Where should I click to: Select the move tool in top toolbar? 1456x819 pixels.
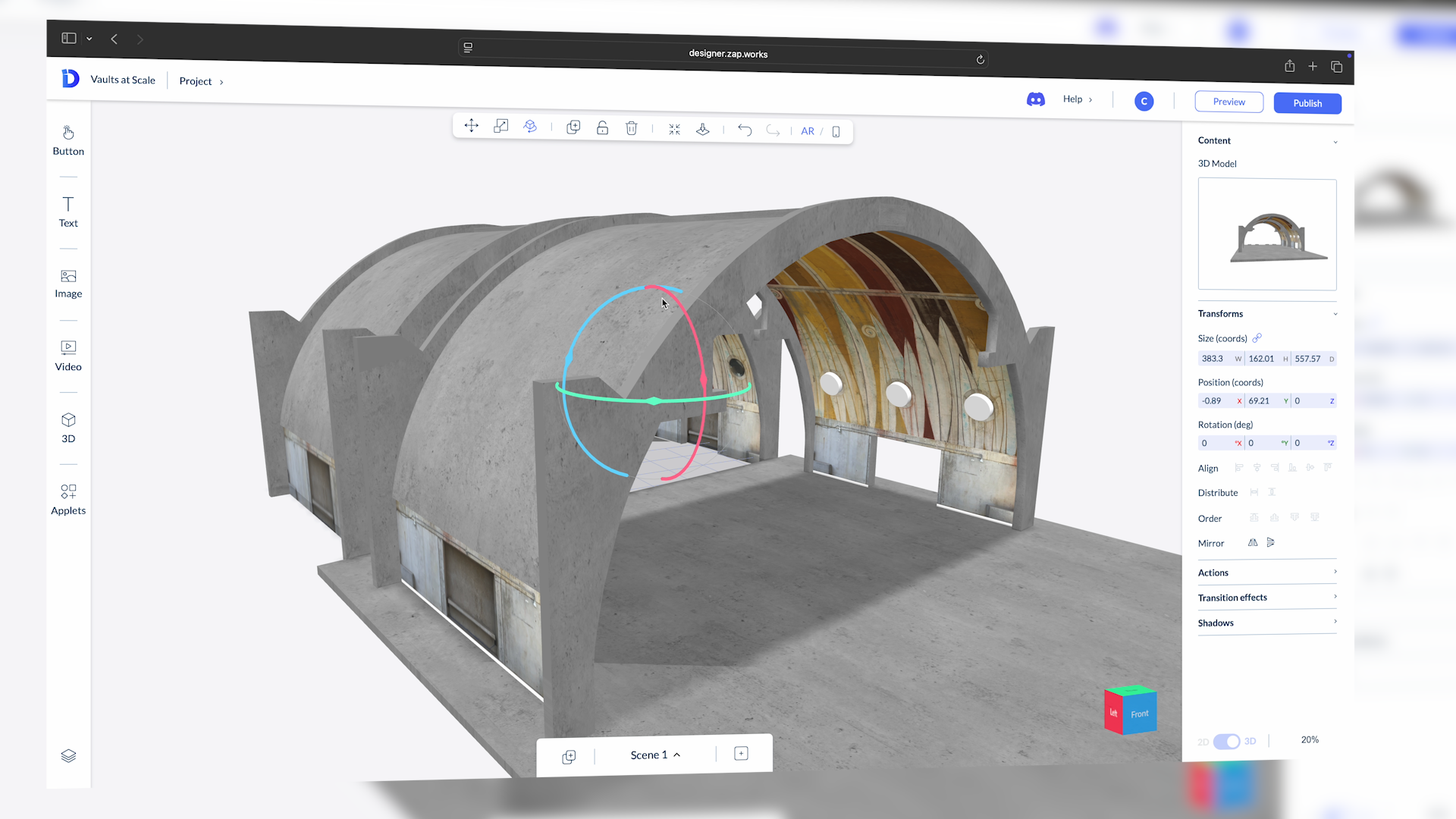point(471,126)
